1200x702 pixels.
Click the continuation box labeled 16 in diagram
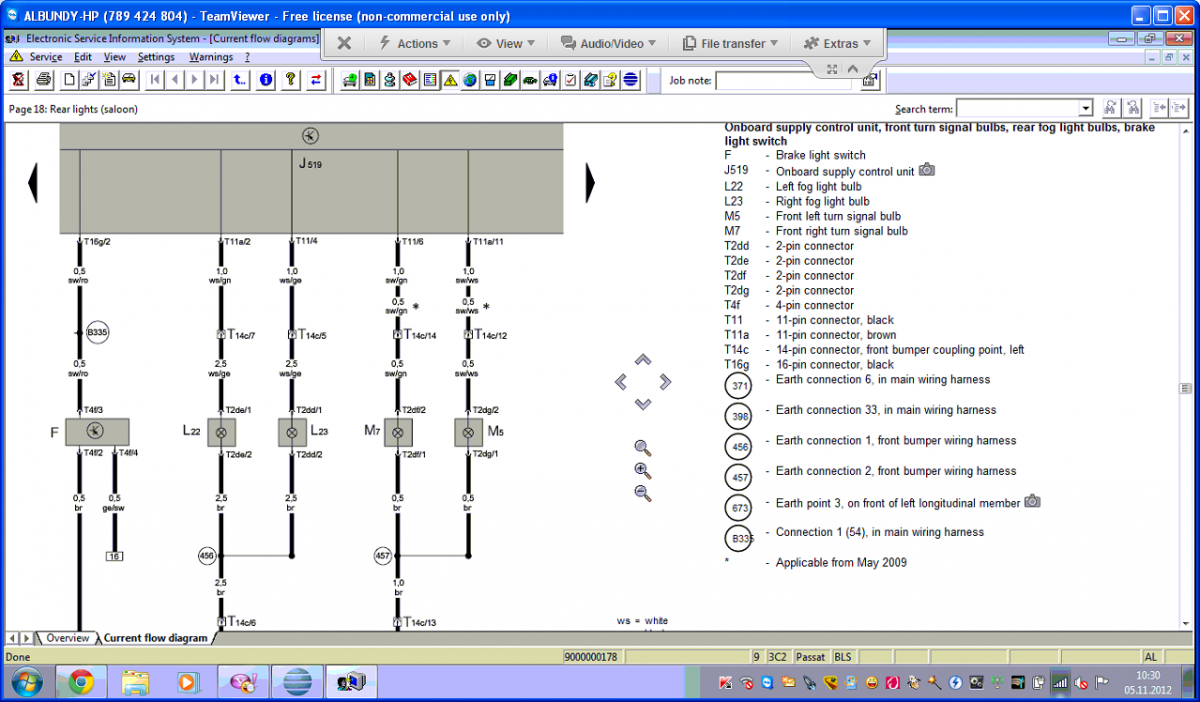pyautogui.click(x=114, y=556)
